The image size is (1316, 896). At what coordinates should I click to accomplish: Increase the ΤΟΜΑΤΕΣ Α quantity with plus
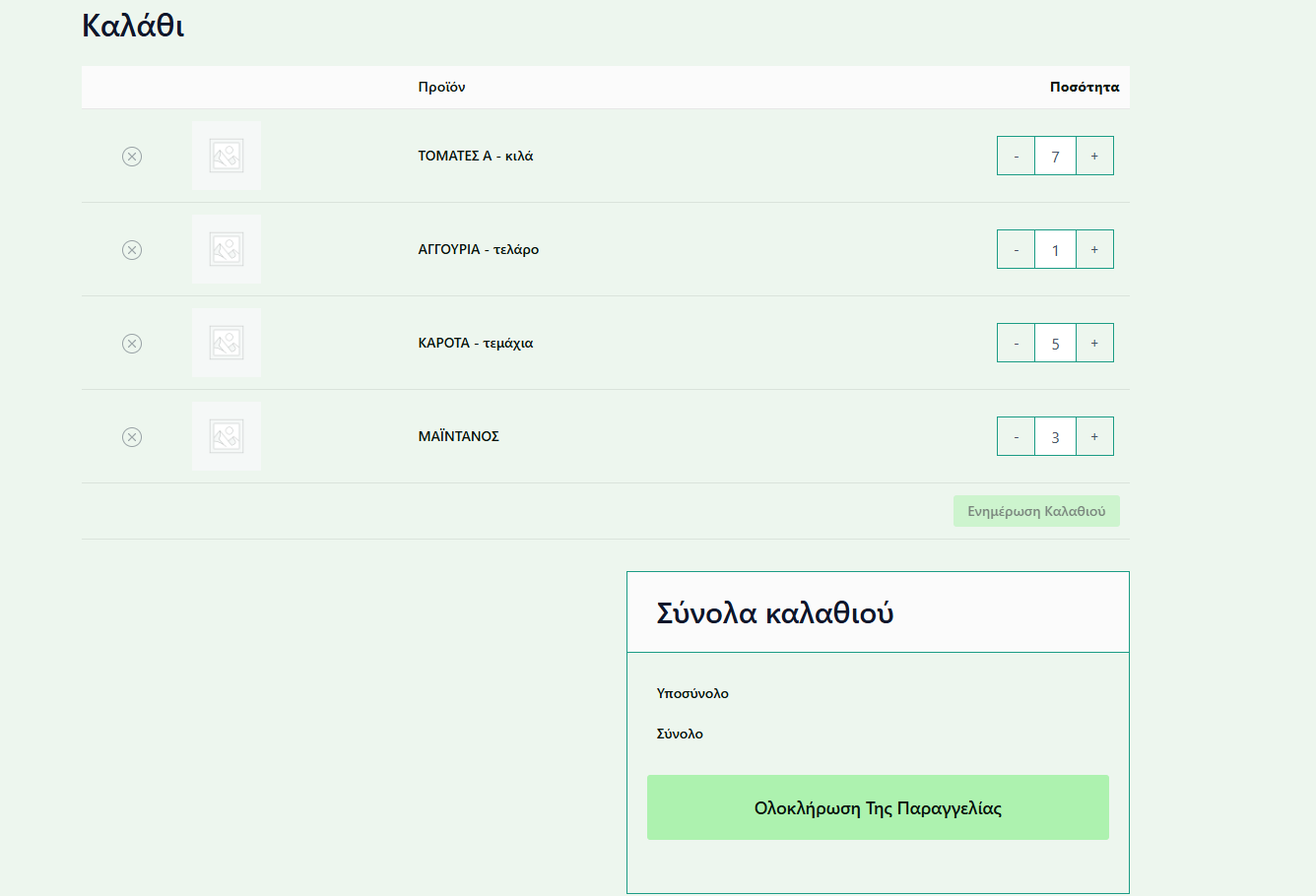pyautogui.click(x=1094, y=157)
